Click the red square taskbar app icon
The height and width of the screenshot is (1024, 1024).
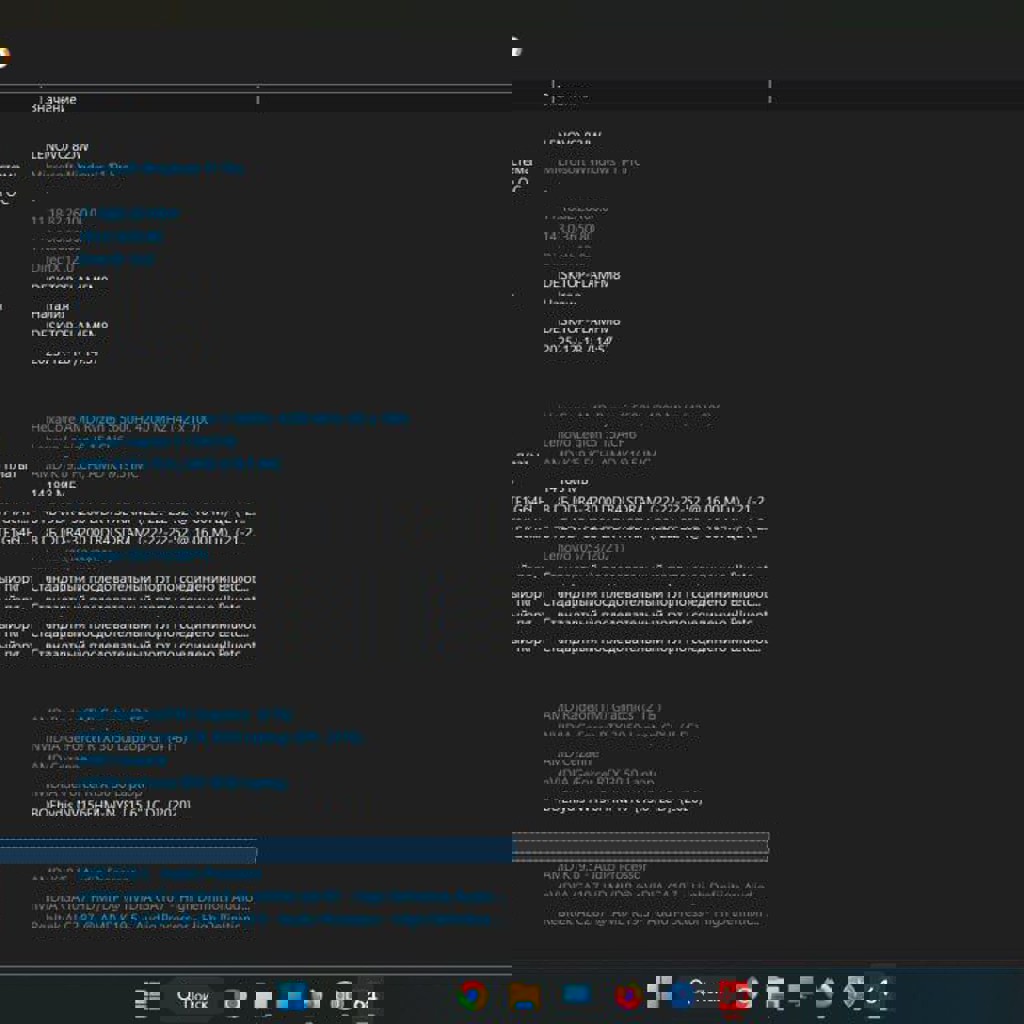(734, 995)
